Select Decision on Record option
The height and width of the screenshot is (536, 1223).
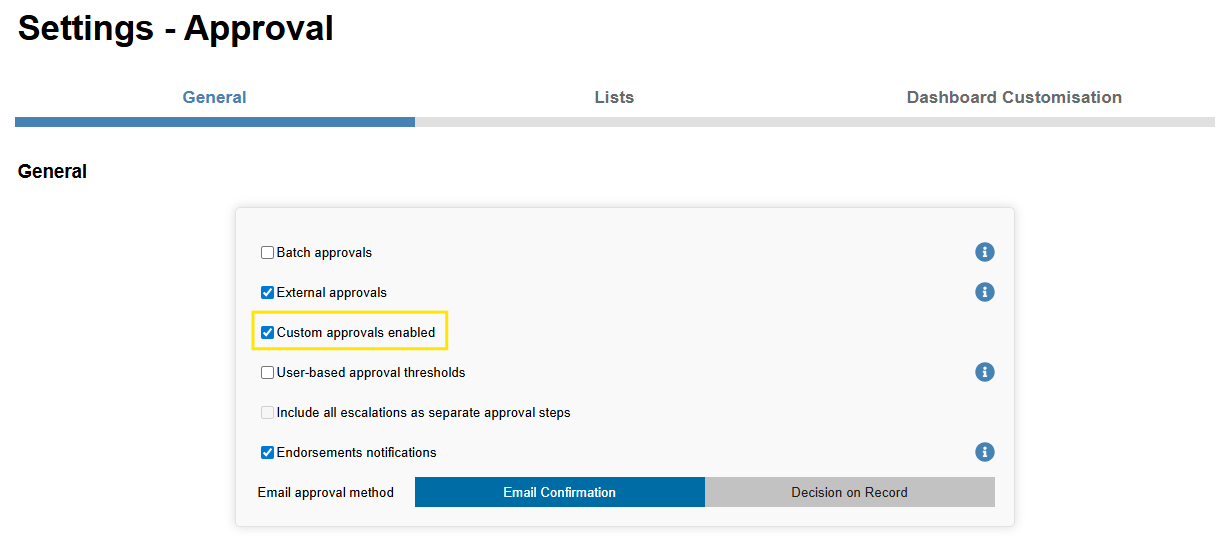tap(850, 492)
